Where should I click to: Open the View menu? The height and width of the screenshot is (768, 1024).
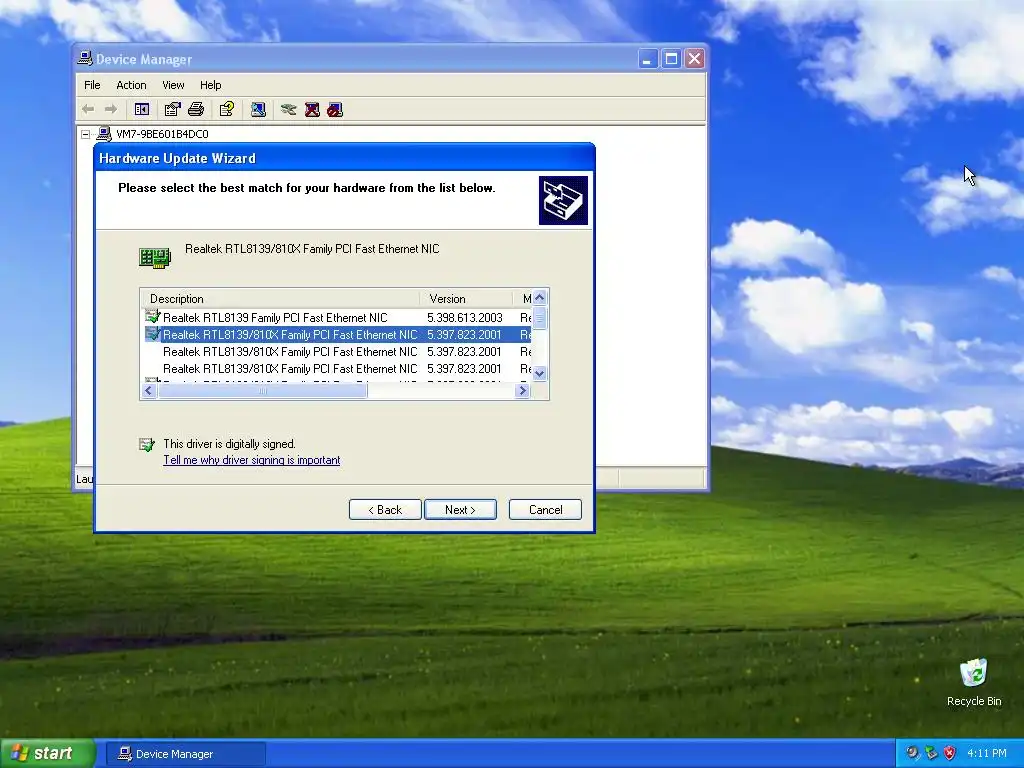pyautogui.click(x=173, y=85)
